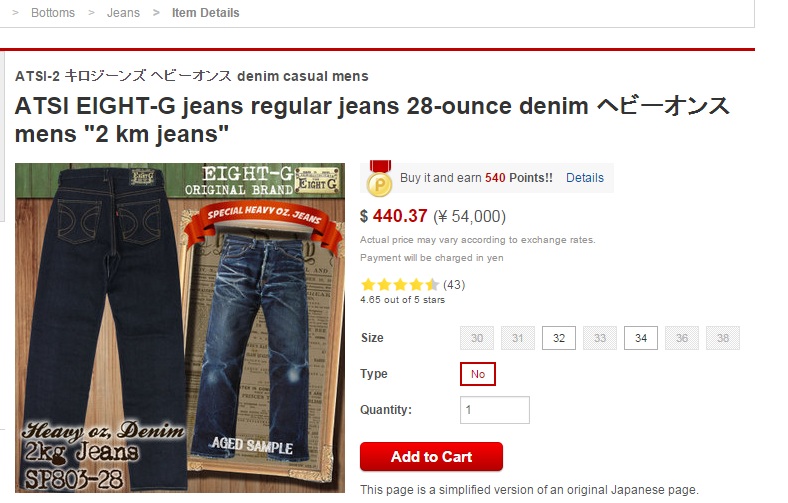Select size 36 option
The height and width of the screenshot is (503, 788).
[x=682, y=338]
